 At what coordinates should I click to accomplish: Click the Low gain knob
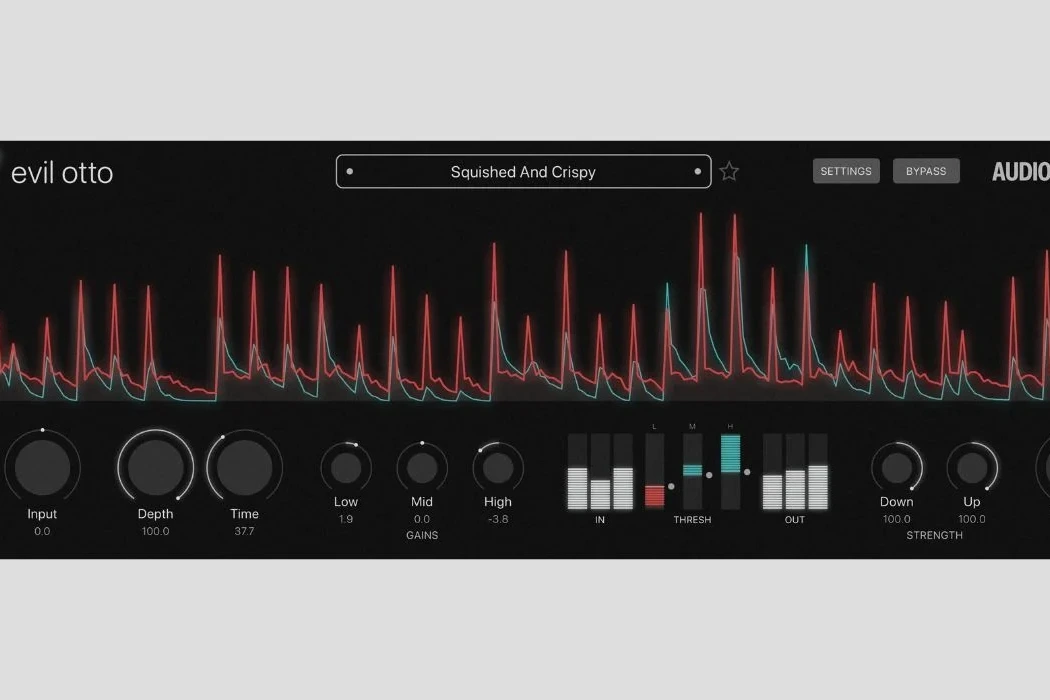[x=346, y=467]
